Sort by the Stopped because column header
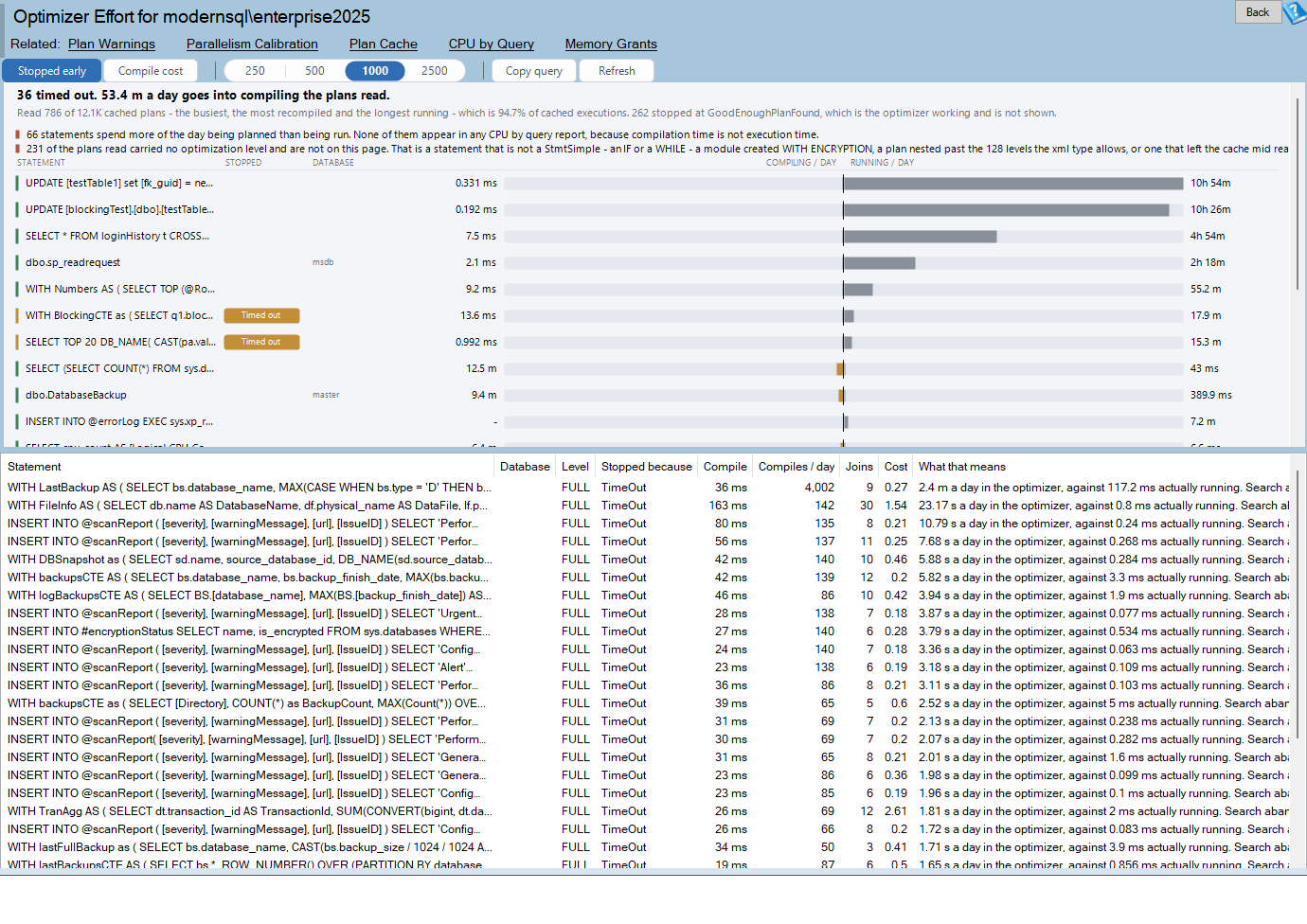 click(x=647, y=467)
